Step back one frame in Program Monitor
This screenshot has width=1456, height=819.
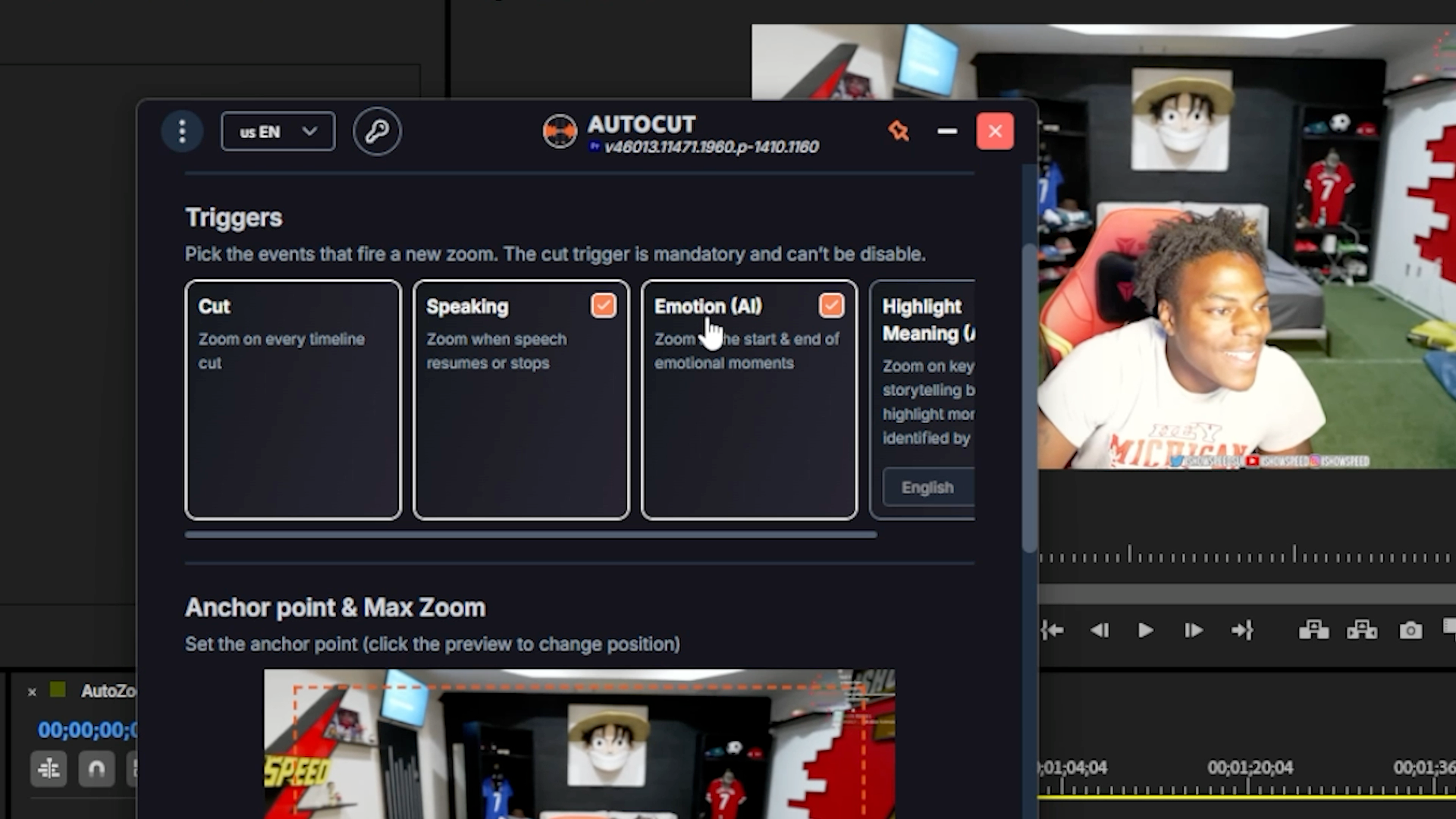1099,630
